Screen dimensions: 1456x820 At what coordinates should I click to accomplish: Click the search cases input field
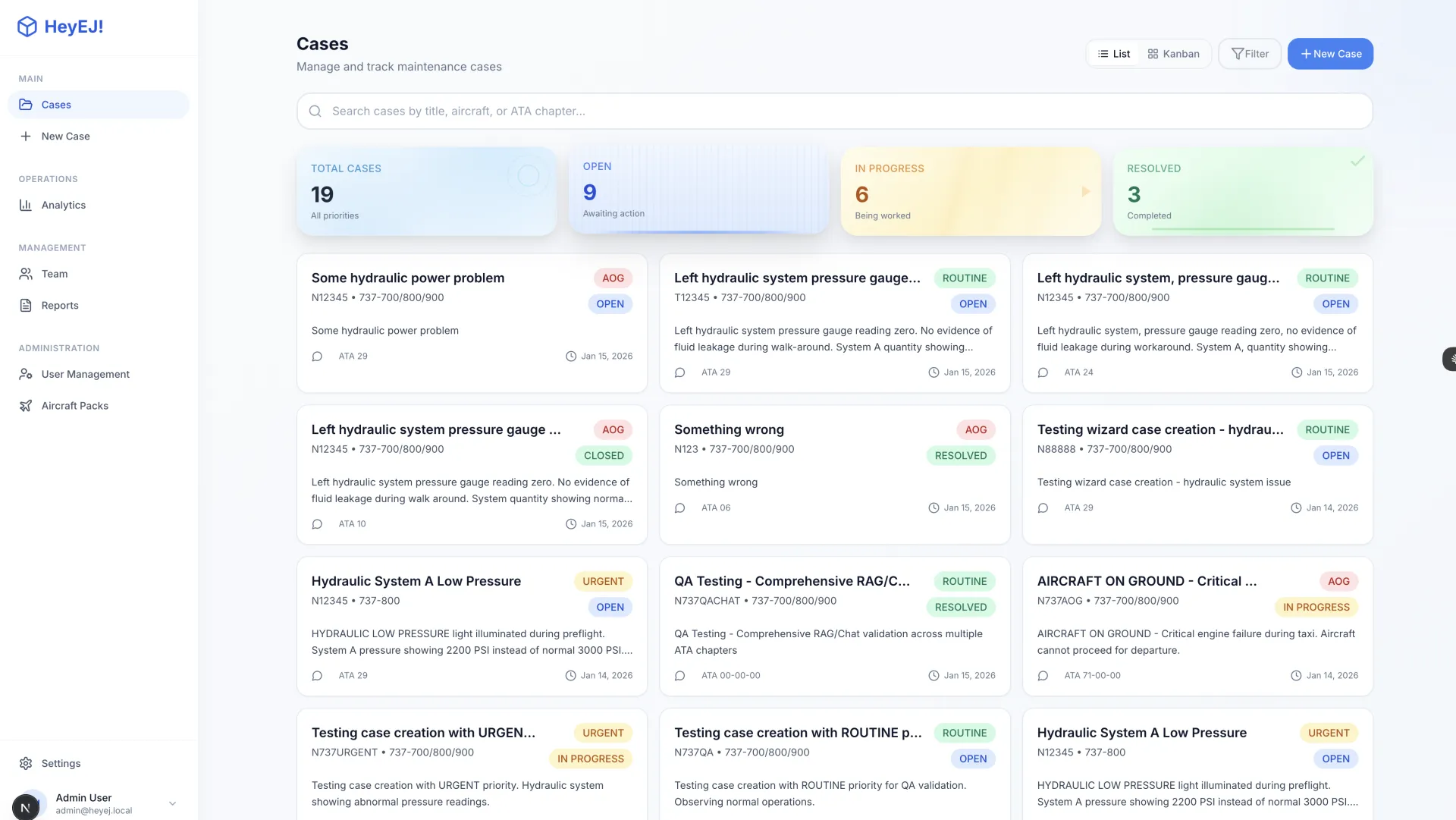tap(834, 111)
